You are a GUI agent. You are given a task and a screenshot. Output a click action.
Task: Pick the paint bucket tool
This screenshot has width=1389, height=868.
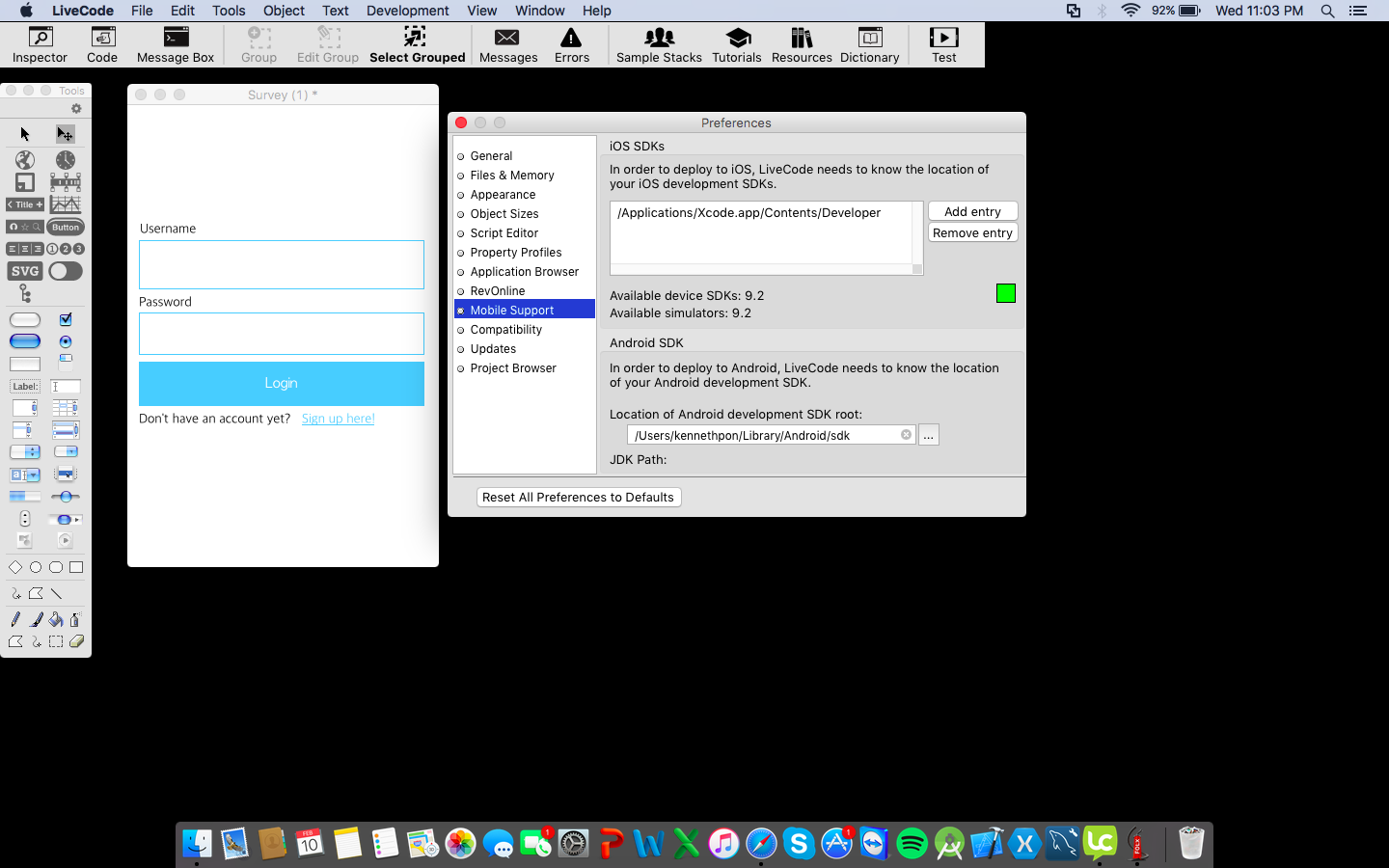point(56,619)
